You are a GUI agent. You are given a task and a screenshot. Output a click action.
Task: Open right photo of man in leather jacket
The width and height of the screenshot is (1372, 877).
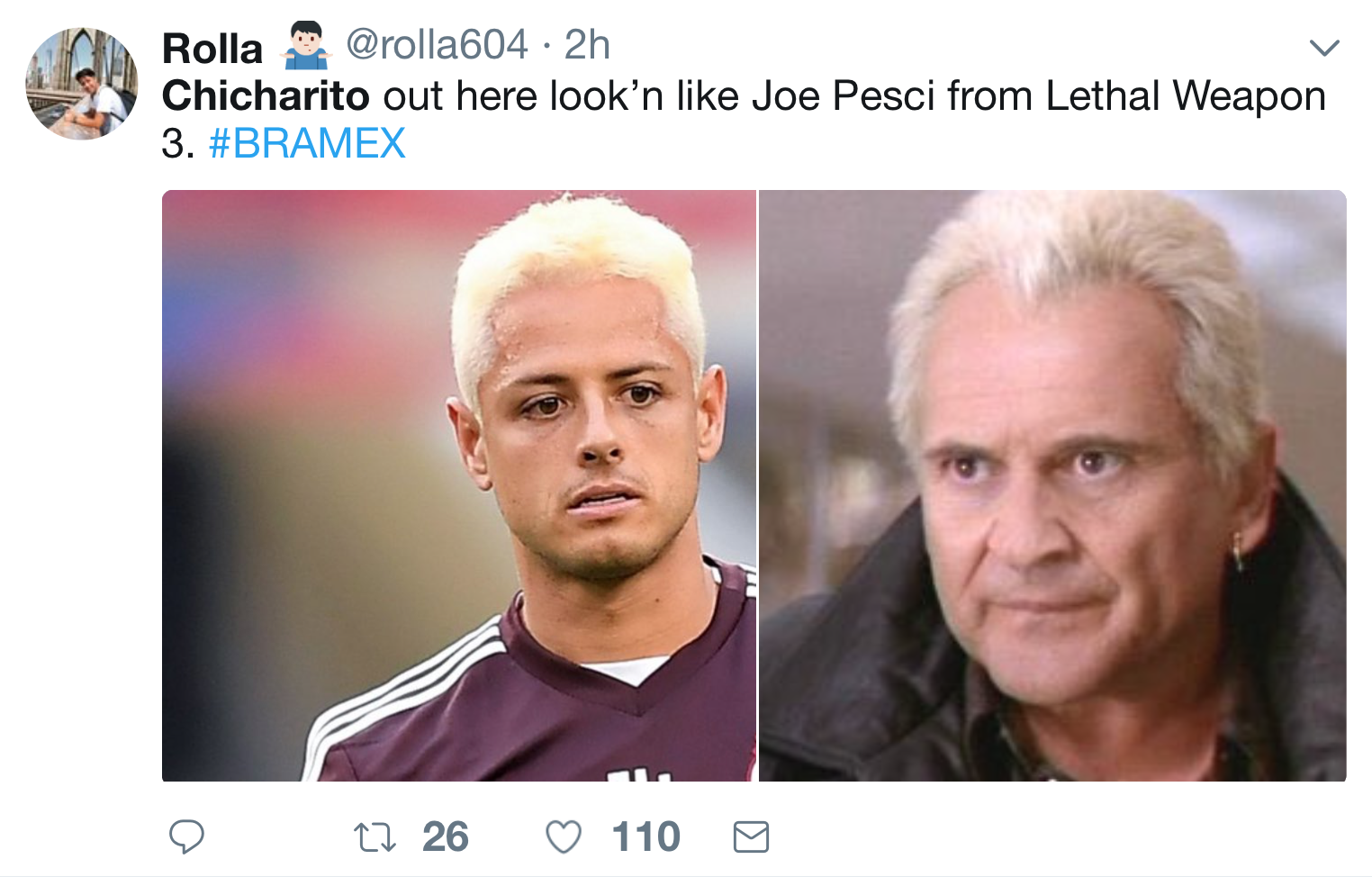coord(1052,485)
